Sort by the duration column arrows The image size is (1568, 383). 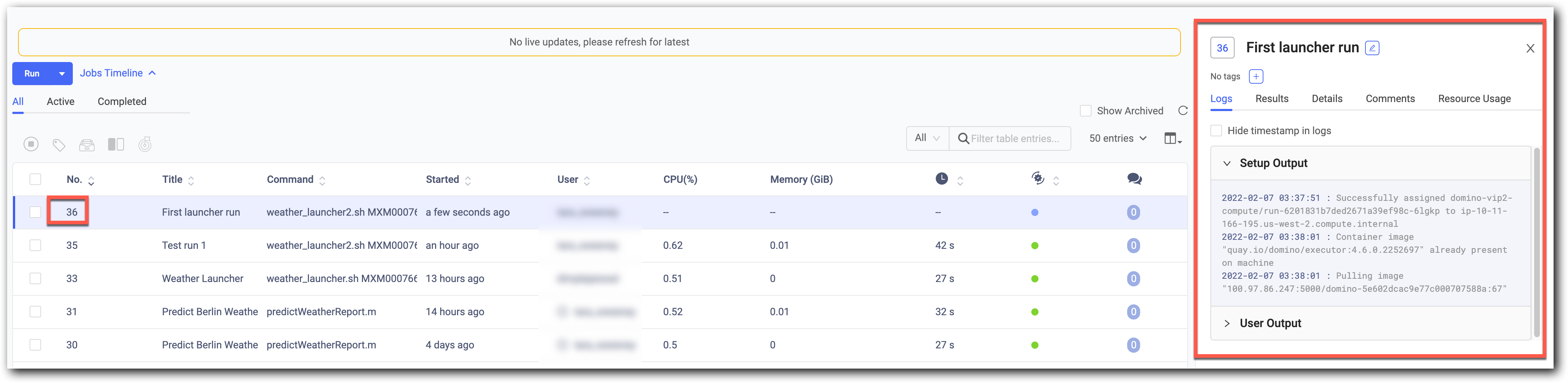click(960, 181)
